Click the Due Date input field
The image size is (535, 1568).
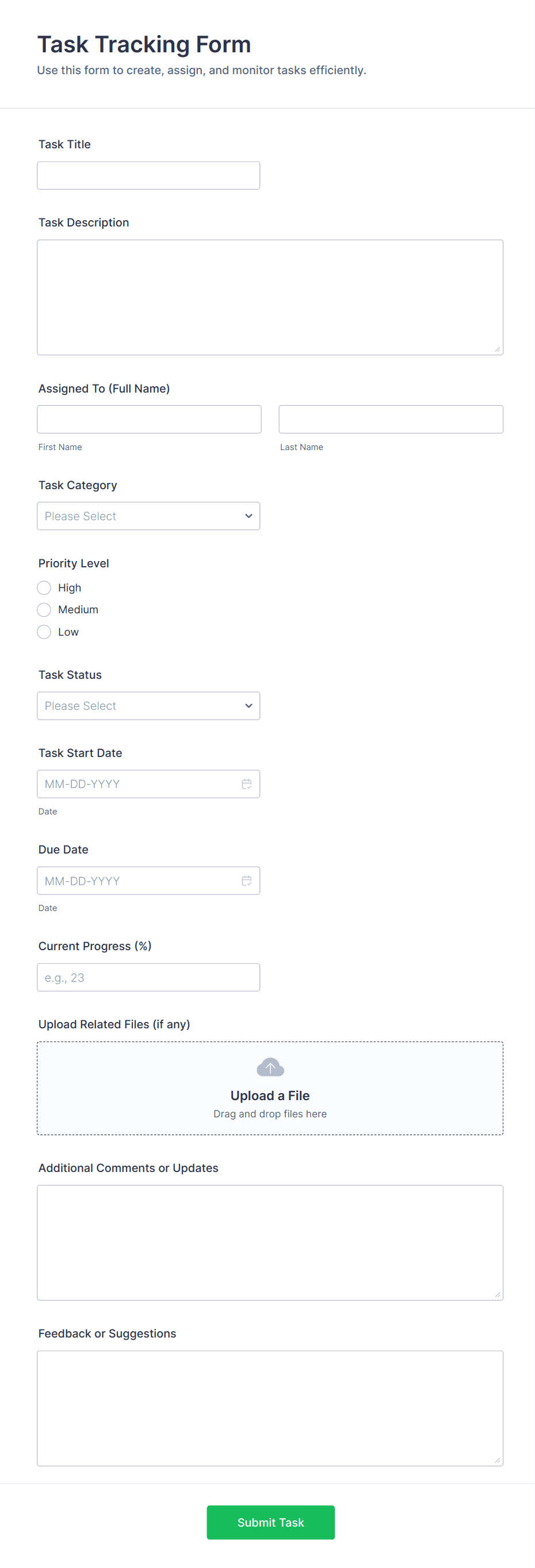137,881
